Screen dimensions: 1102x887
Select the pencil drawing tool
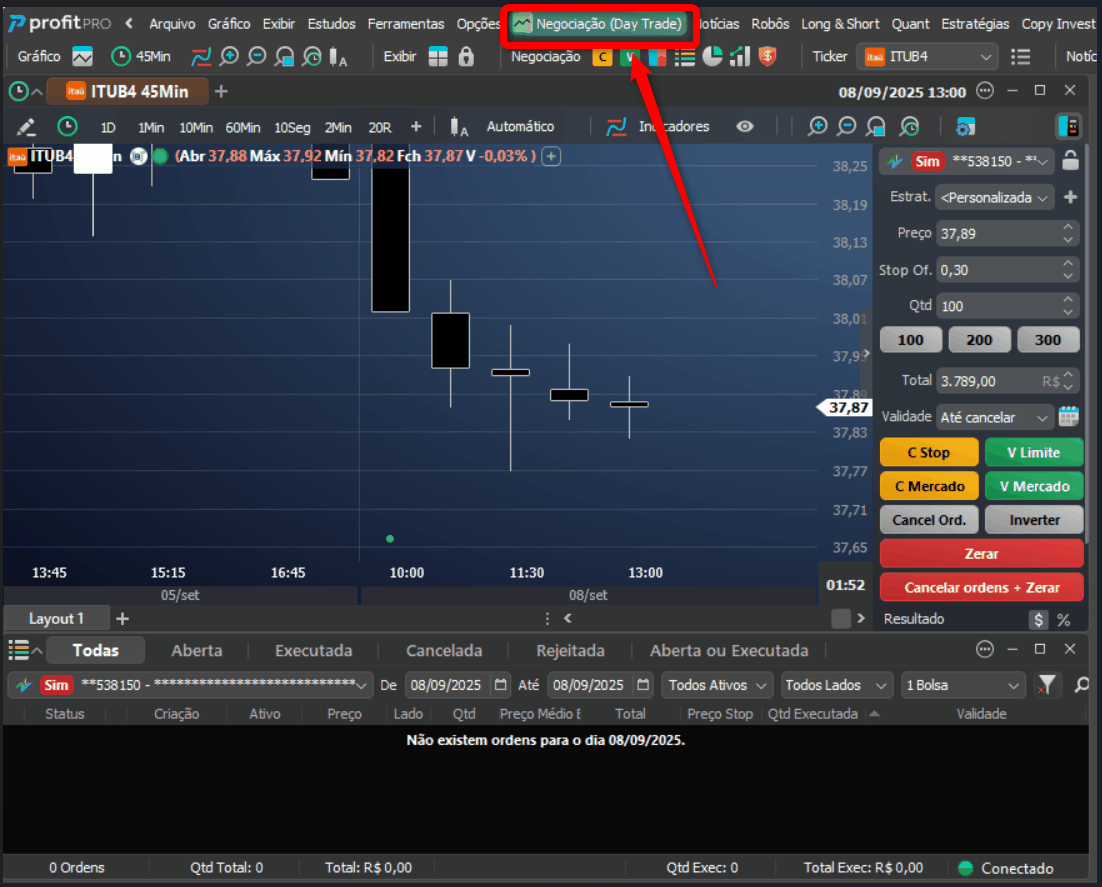coord(26,127)
